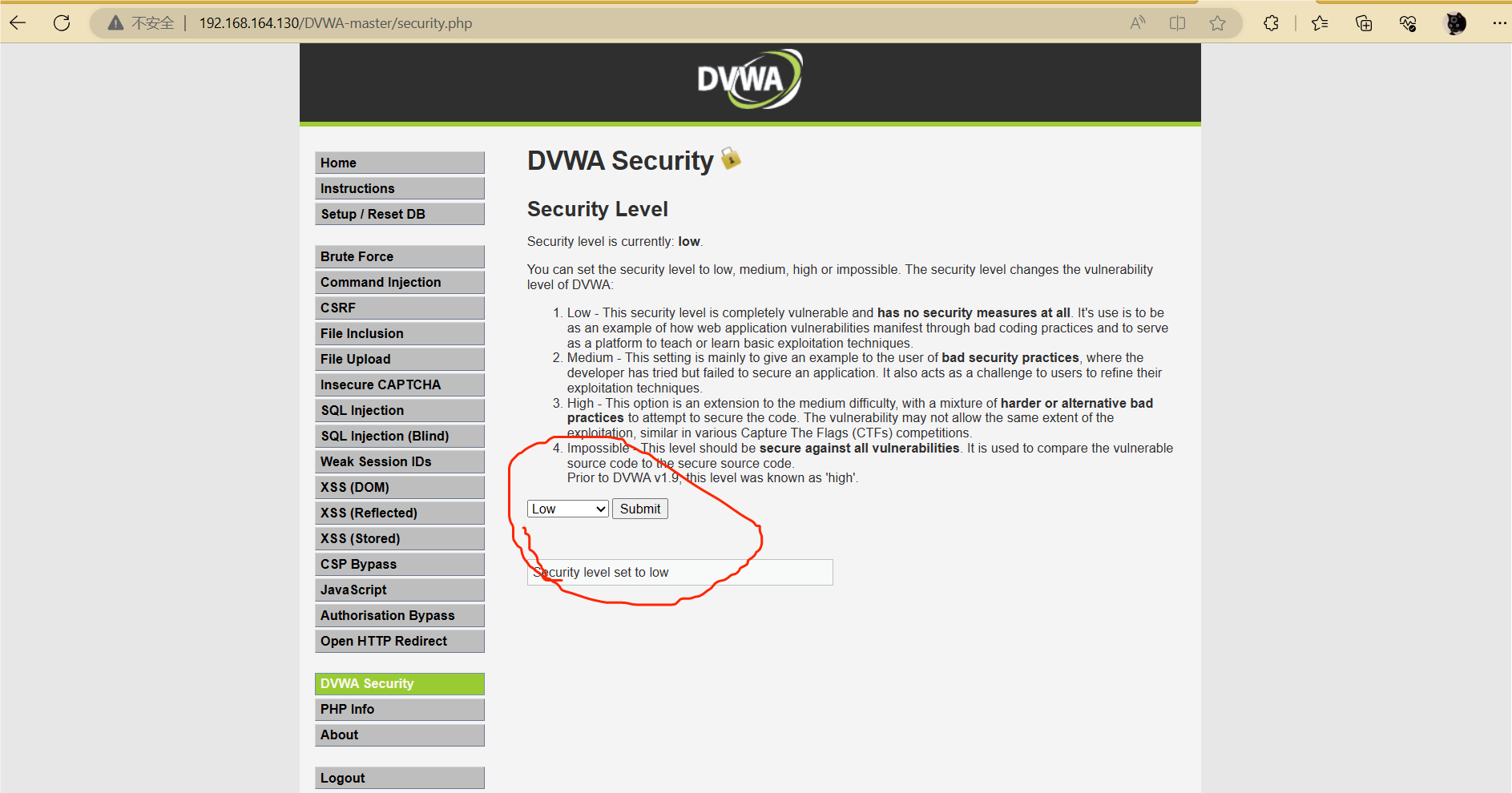The image size is (1512, 793).
Task: Open CSP Bypass module
Action: coord(400,564)
